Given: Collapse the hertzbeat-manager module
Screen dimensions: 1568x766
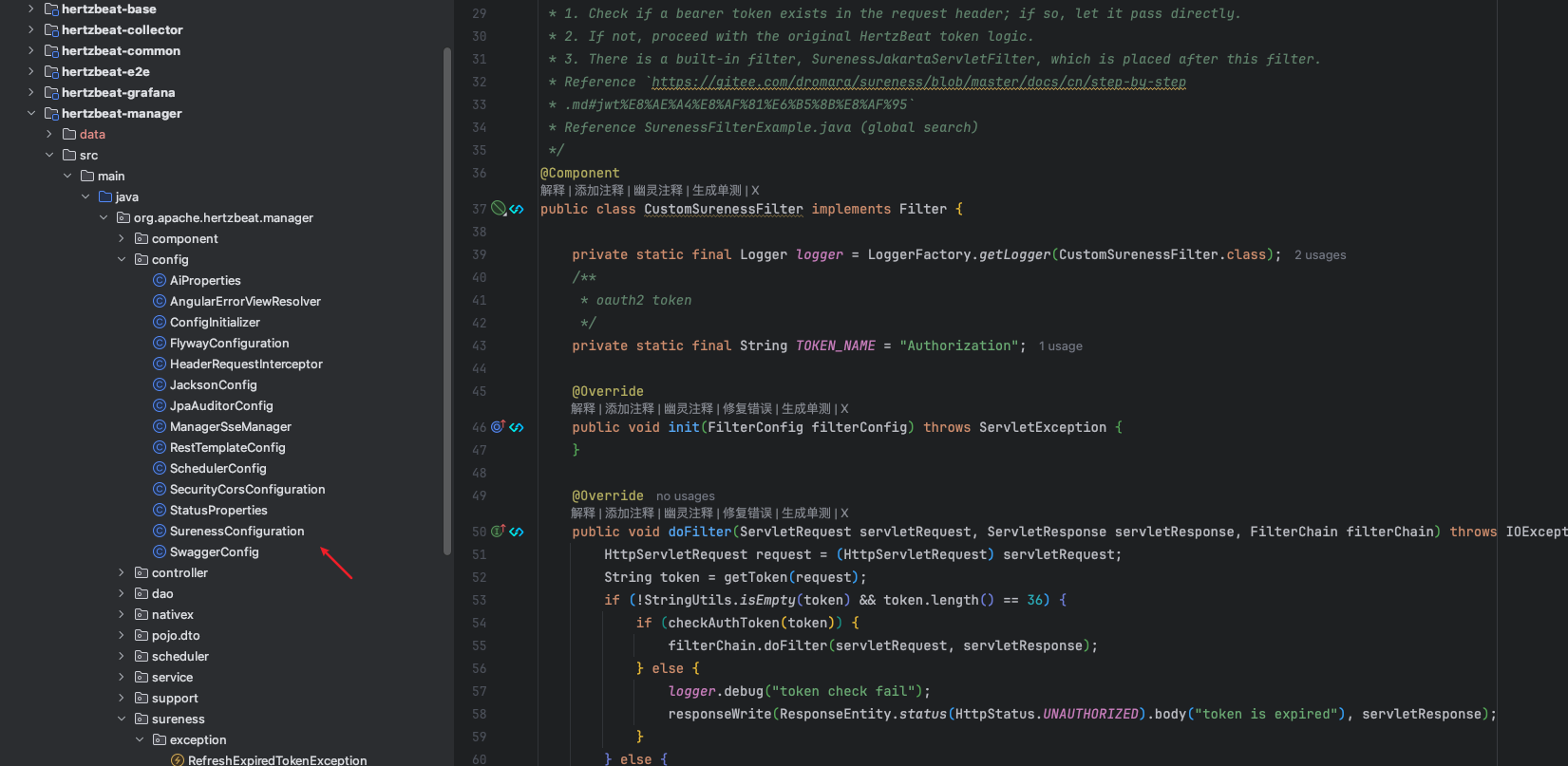Looking at the screenshot, I should [x=31, y=113].
